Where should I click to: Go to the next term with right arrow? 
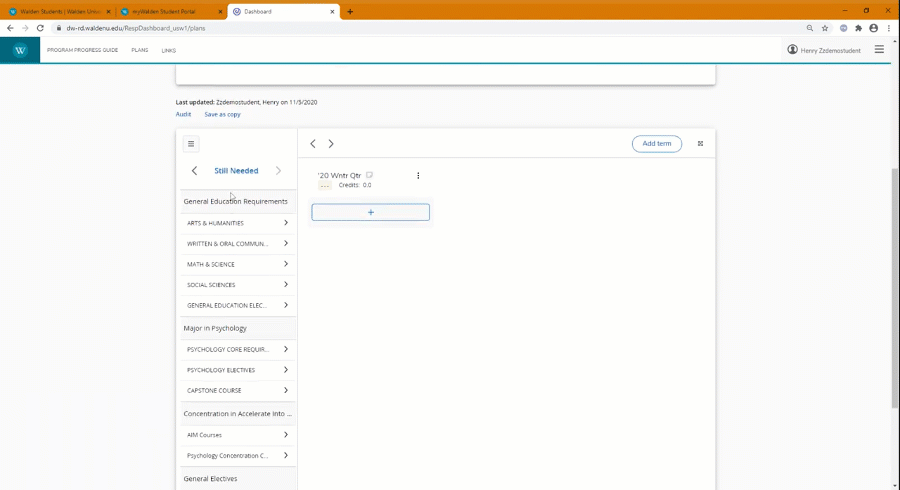click(331, 144)
